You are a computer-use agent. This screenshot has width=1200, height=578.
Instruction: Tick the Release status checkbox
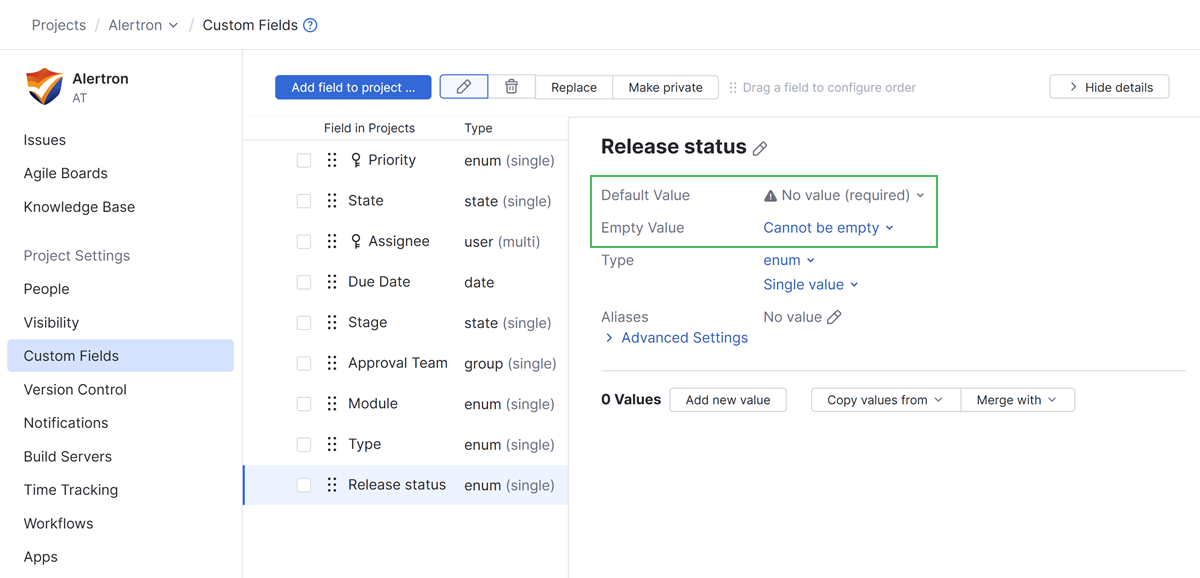coord(304,485)
